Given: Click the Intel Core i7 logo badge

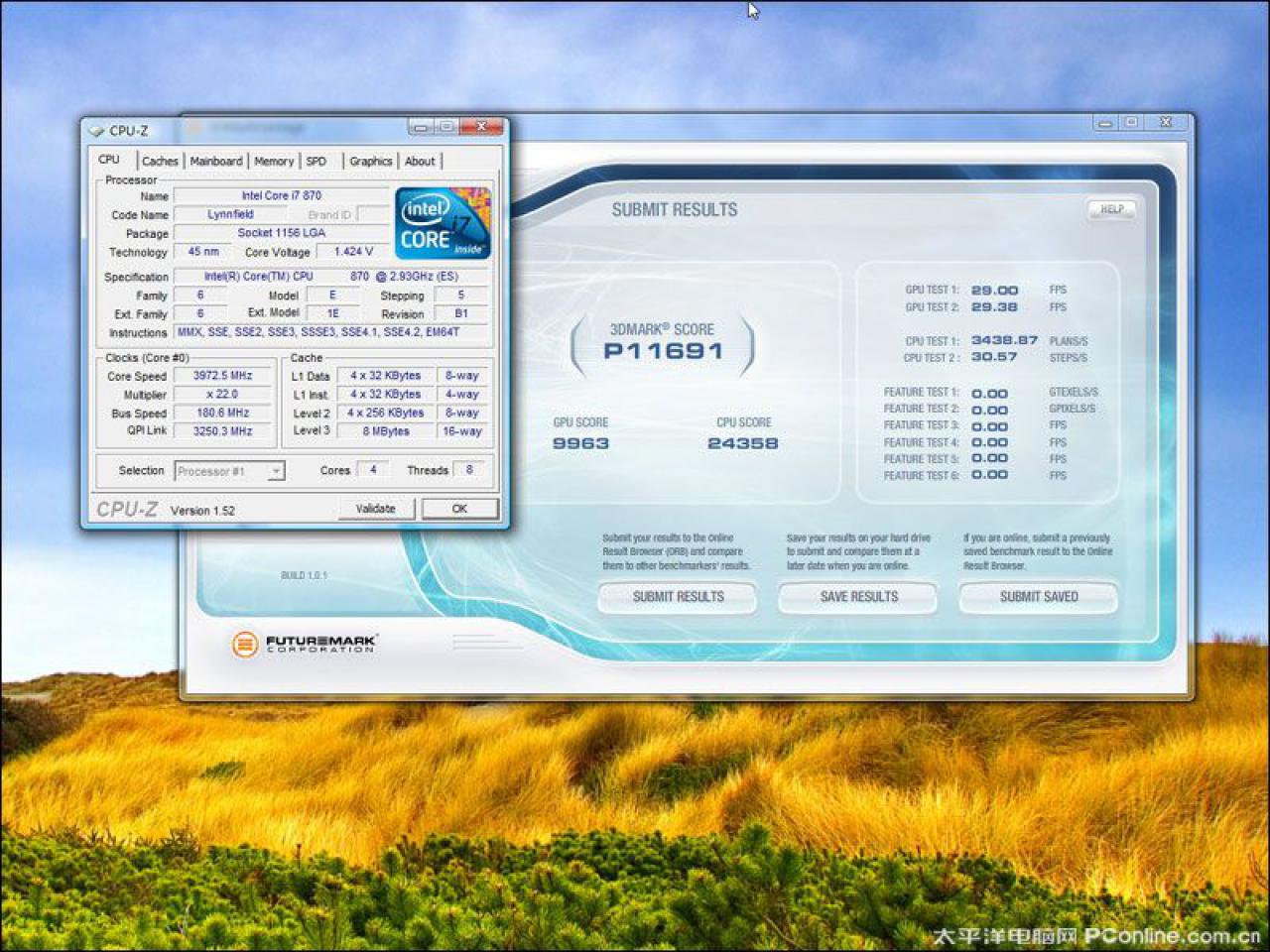Looking at the screenshot, I should pos(443,223).
